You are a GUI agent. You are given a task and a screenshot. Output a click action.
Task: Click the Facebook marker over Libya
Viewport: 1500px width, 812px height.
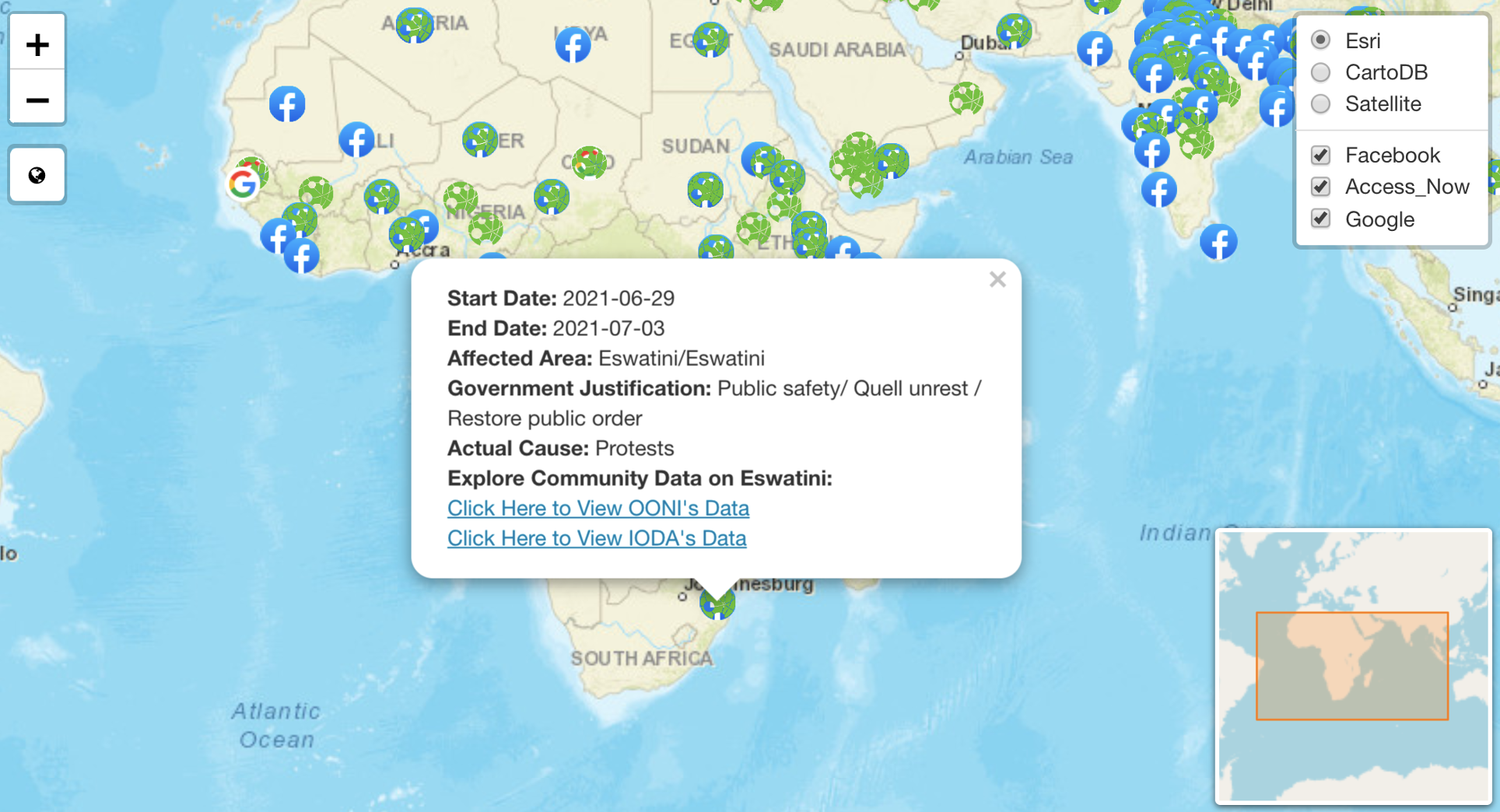click(x=573, y=45)
